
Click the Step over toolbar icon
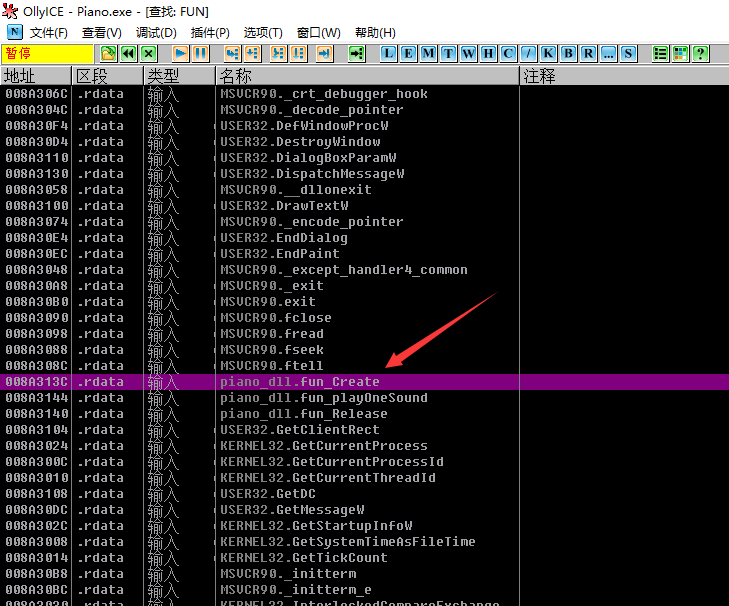tap(252, 53)
